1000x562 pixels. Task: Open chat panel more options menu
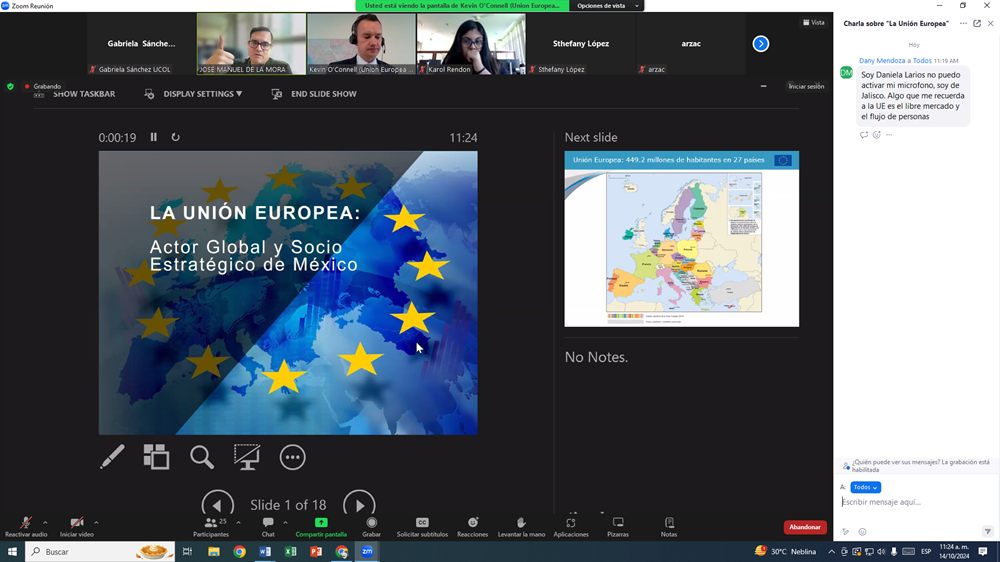(963, 23)
